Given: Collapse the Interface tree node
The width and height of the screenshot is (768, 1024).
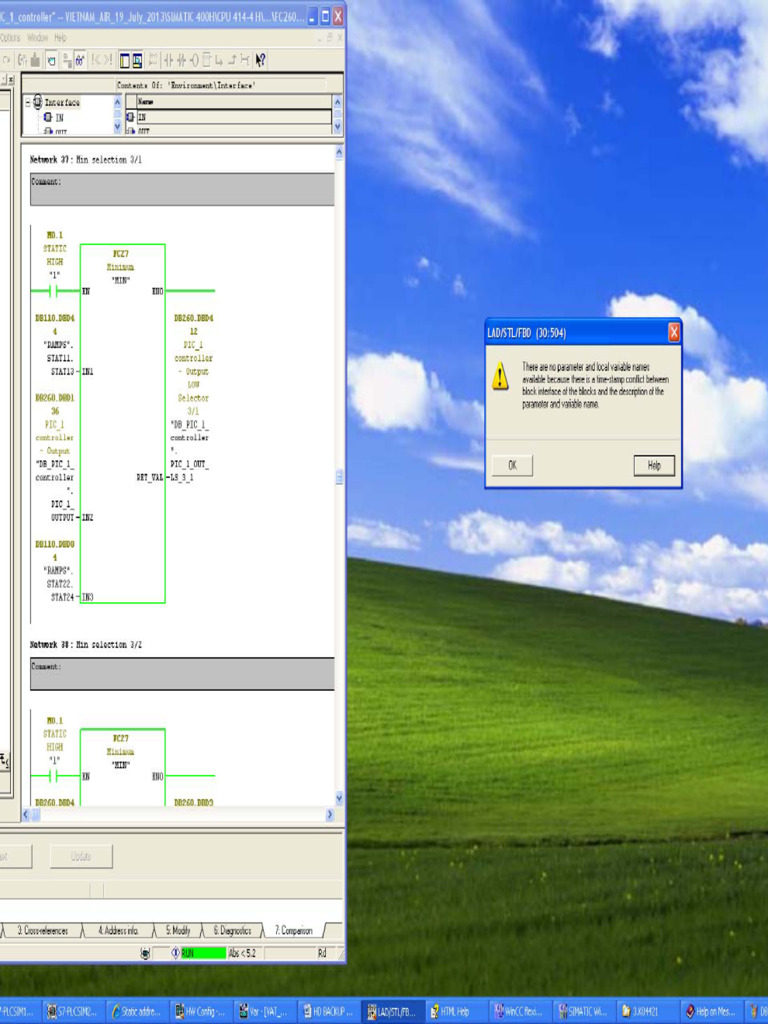Looking at the screenshot, I should 28,103.
